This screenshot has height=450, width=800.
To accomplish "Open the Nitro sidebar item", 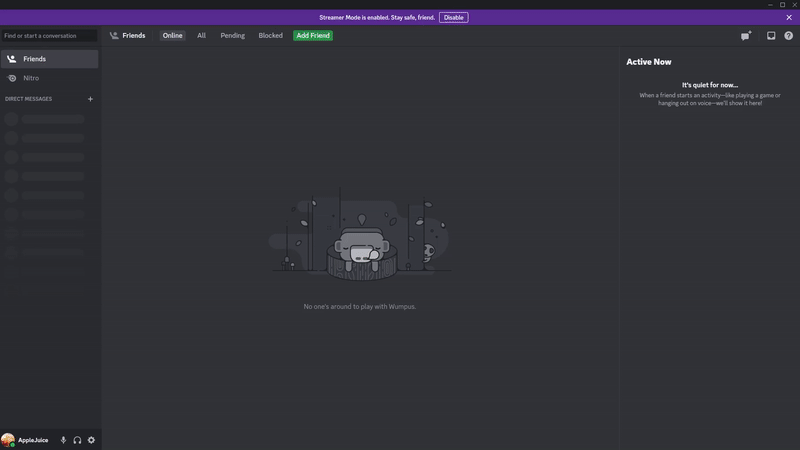I will tap(49, 78).
